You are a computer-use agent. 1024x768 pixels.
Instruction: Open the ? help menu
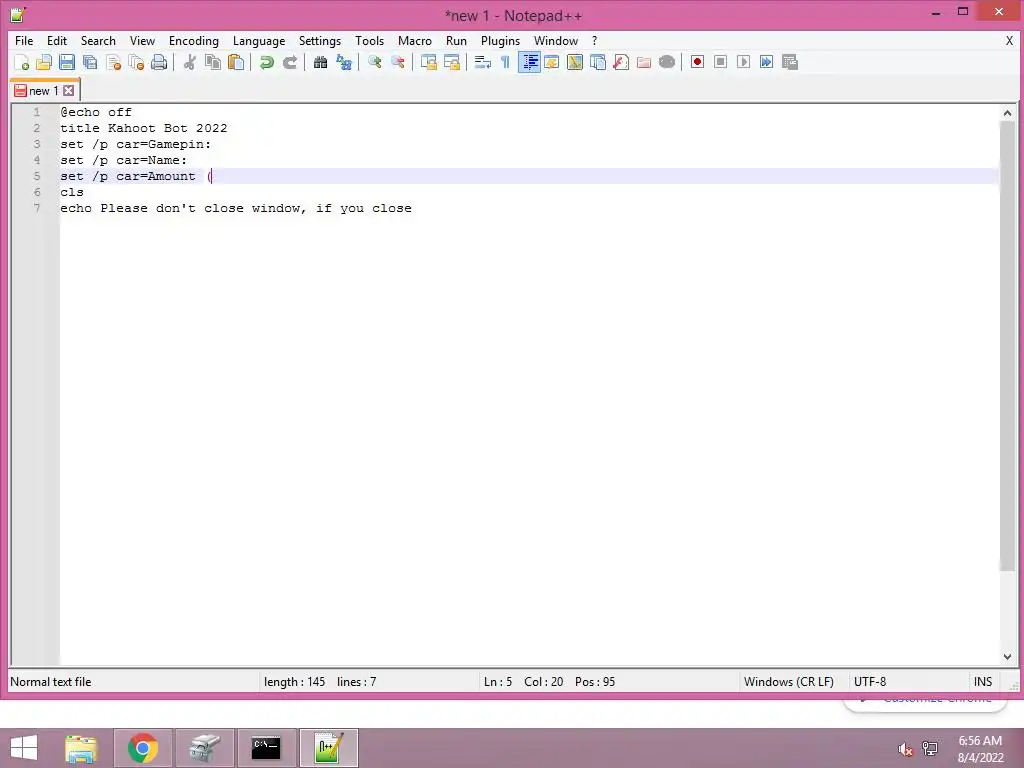pyautogui.click(x=594, y=40)
